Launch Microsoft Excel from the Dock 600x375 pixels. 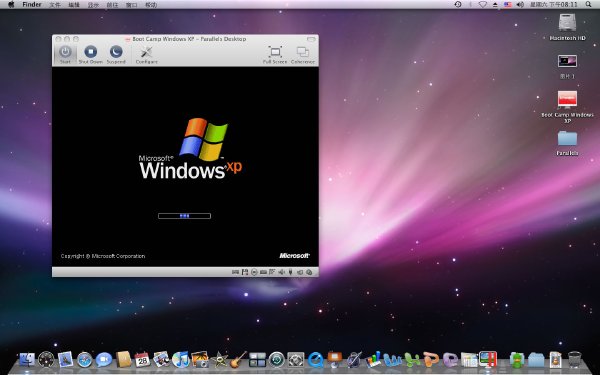pos(412,360)
